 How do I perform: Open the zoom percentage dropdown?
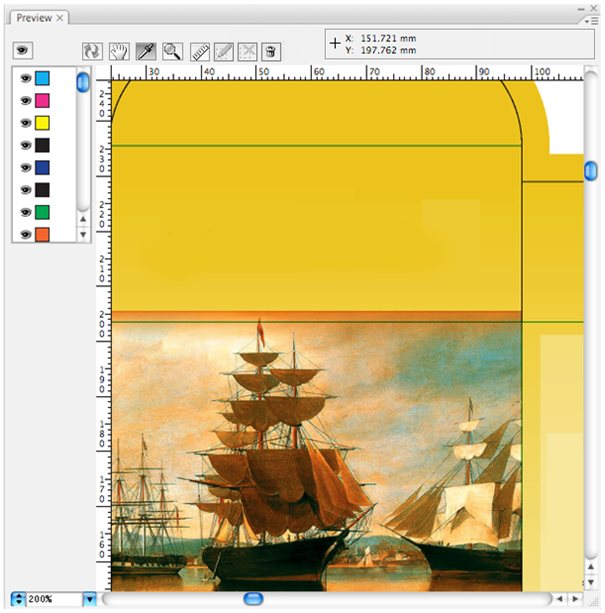click(89, 599)
